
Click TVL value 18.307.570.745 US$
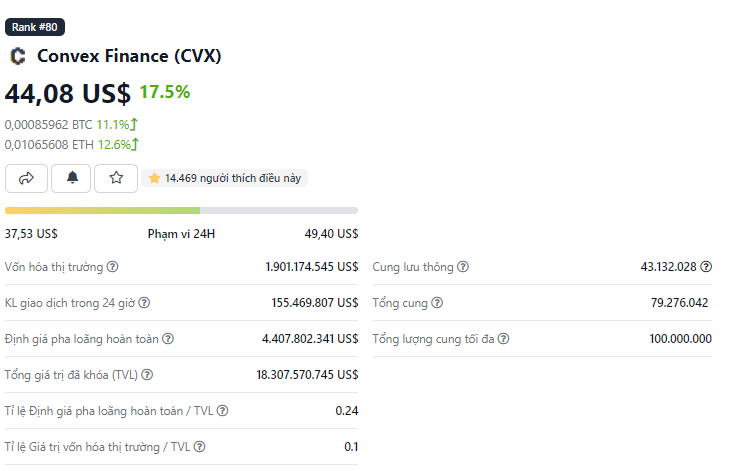[307, 375]
